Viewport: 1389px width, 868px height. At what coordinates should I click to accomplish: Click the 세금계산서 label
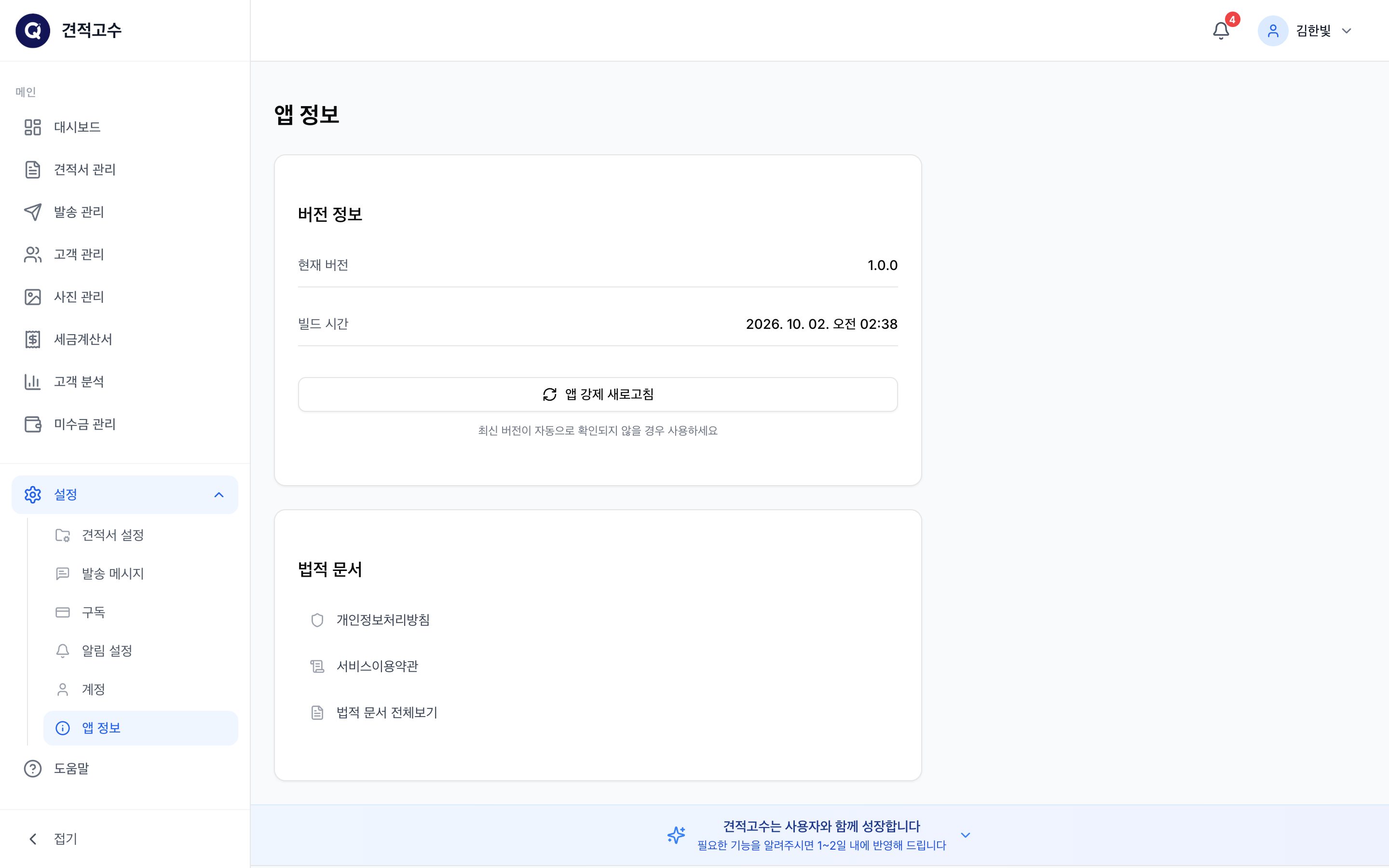83,339
